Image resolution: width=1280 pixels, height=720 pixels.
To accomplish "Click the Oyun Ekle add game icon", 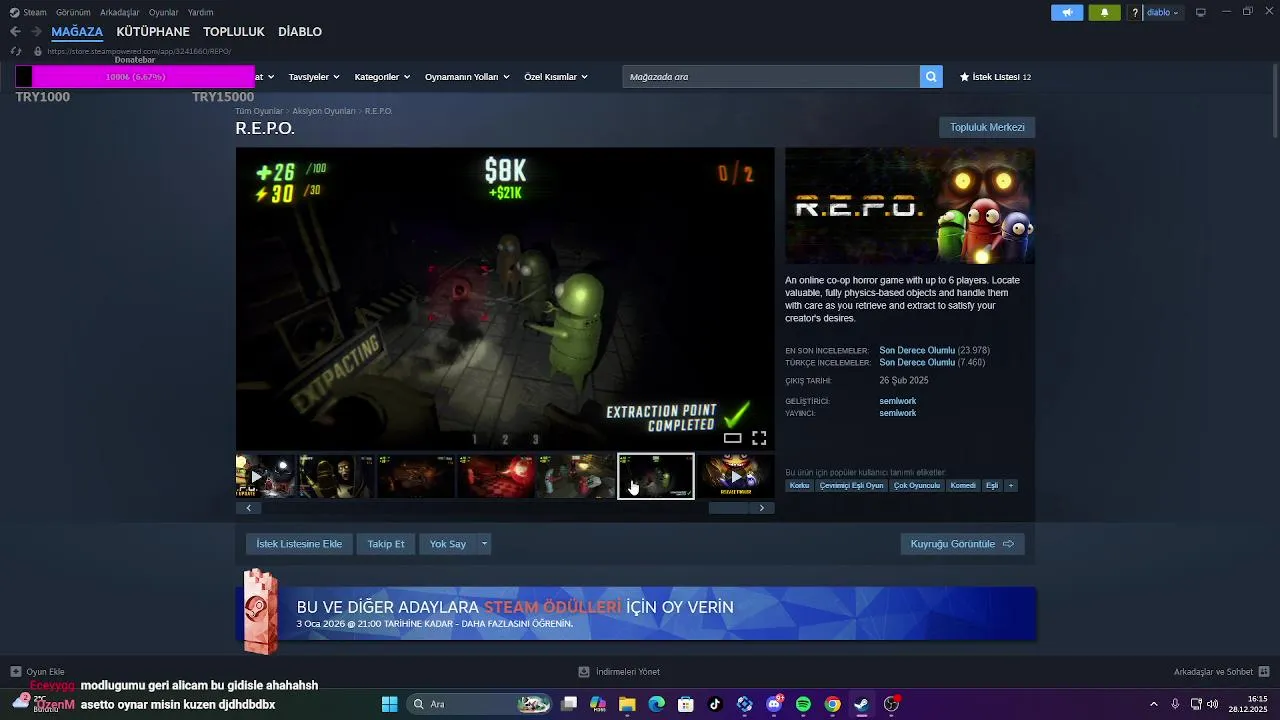I will pyautogui.click(x=15, y=672).
